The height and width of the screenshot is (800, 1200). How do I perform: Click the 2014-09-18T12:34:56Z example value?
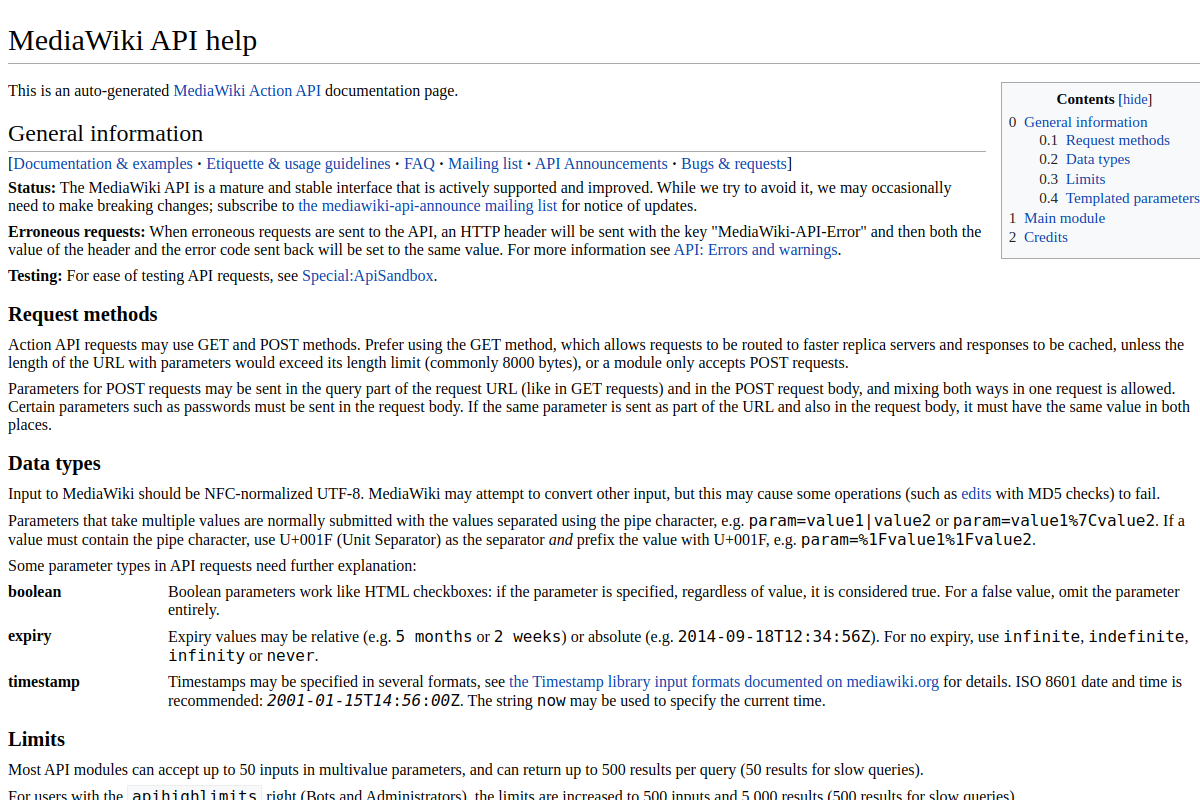coord(776,636)
